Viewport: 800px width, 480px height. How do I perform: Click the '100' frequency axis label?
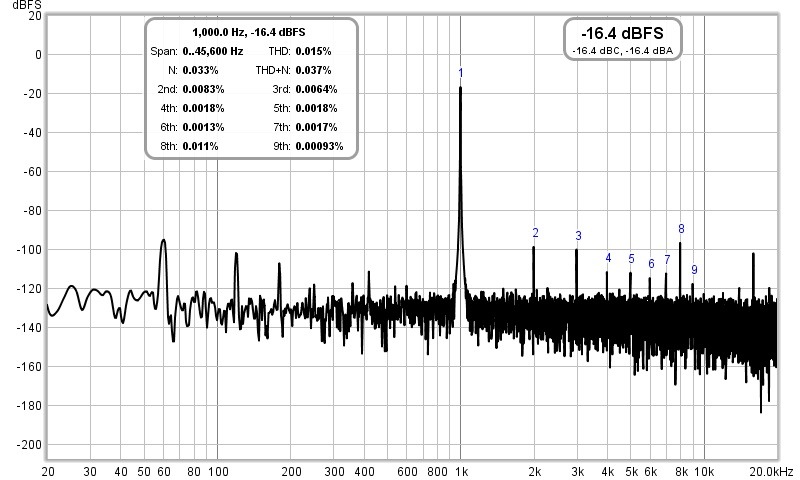218,472
